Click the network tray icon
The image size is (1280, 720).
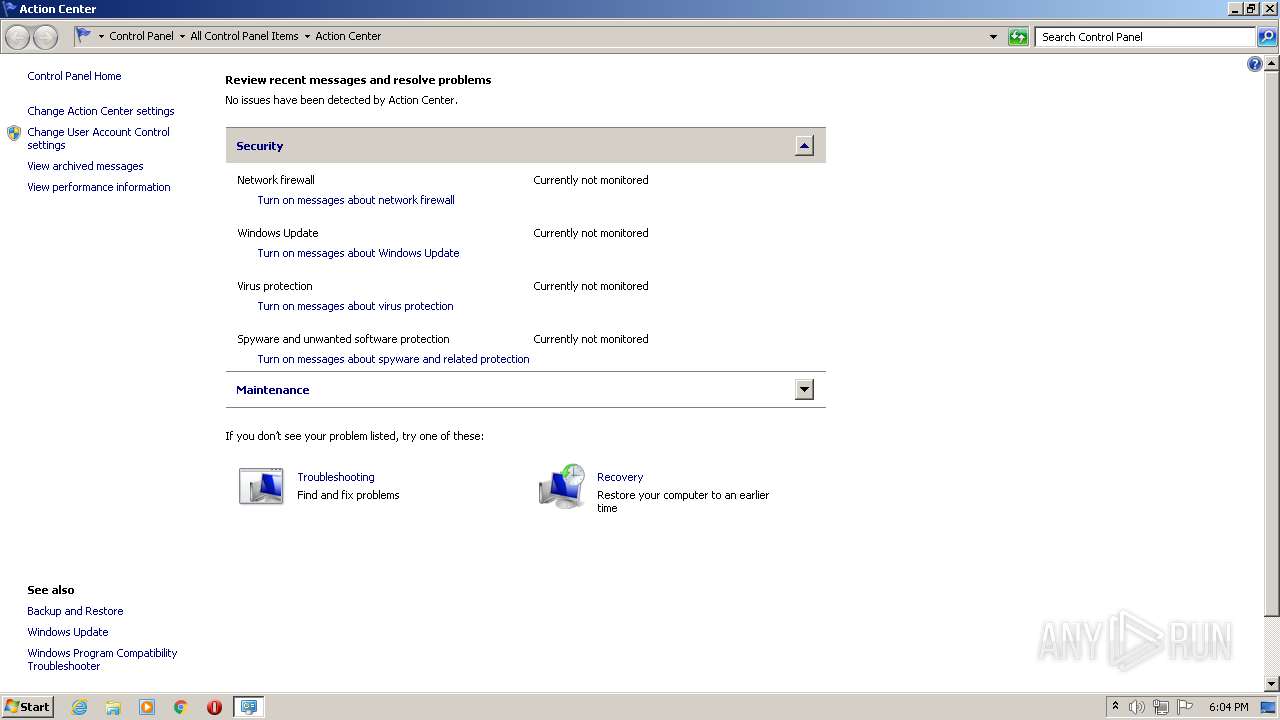coord(1161,707)
